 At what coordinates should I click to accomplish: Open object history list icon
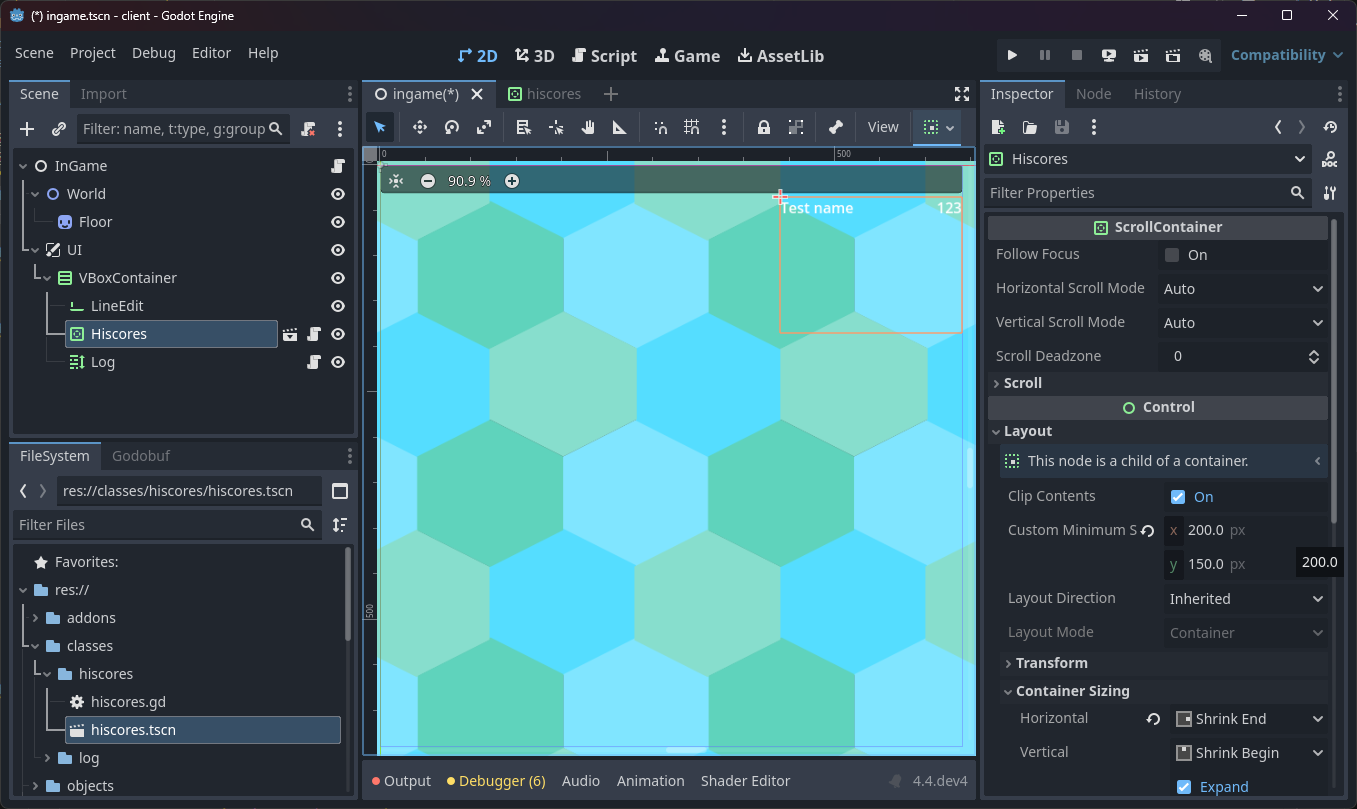[1329, 127]
